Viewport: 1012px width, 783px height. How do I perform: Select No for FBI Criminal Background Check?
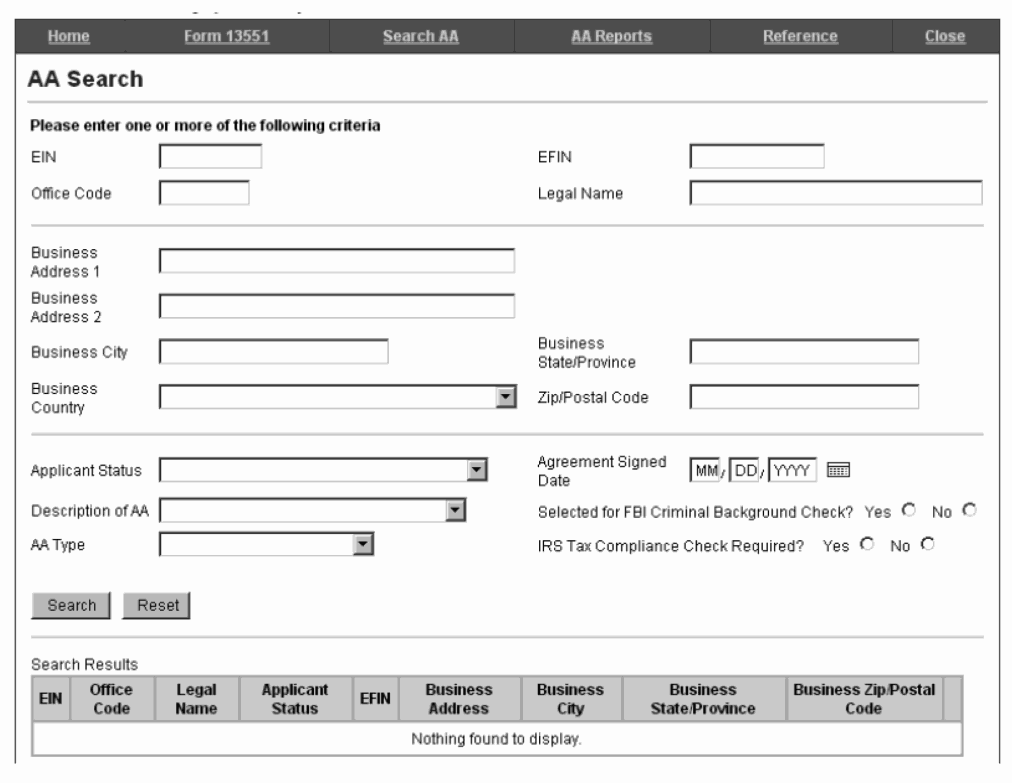tap(968, 511)
